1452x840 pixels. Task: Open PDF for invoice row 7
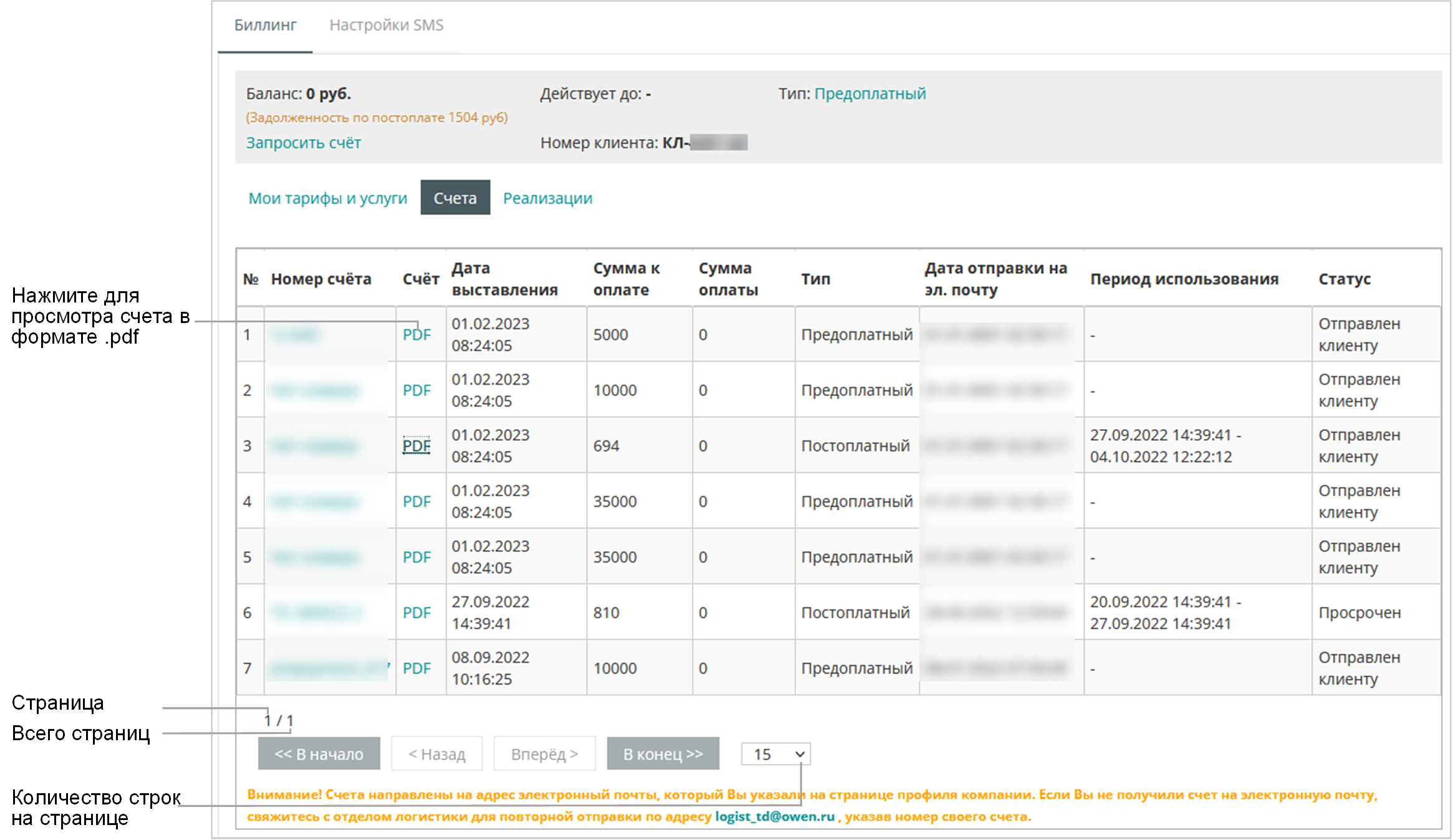click(417, 668)
